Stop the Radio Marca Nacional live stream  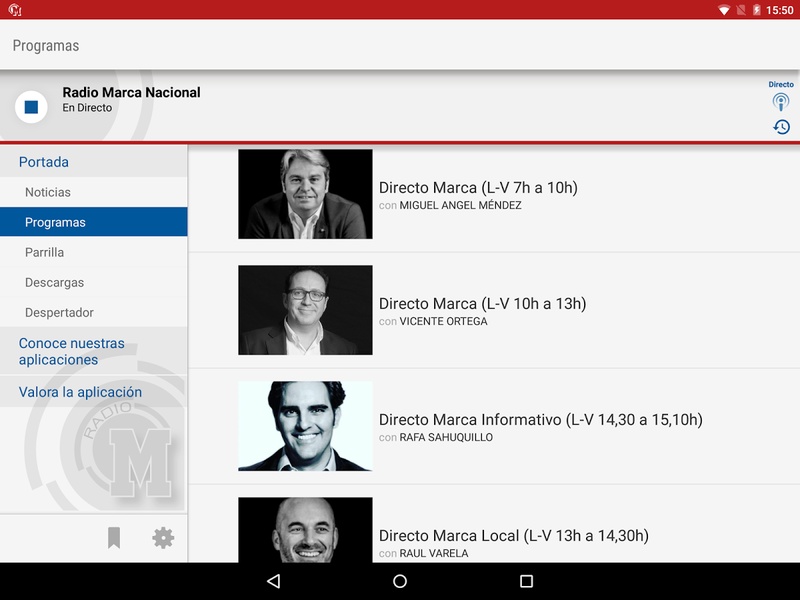pyautogui.click(x=31, y=107)
